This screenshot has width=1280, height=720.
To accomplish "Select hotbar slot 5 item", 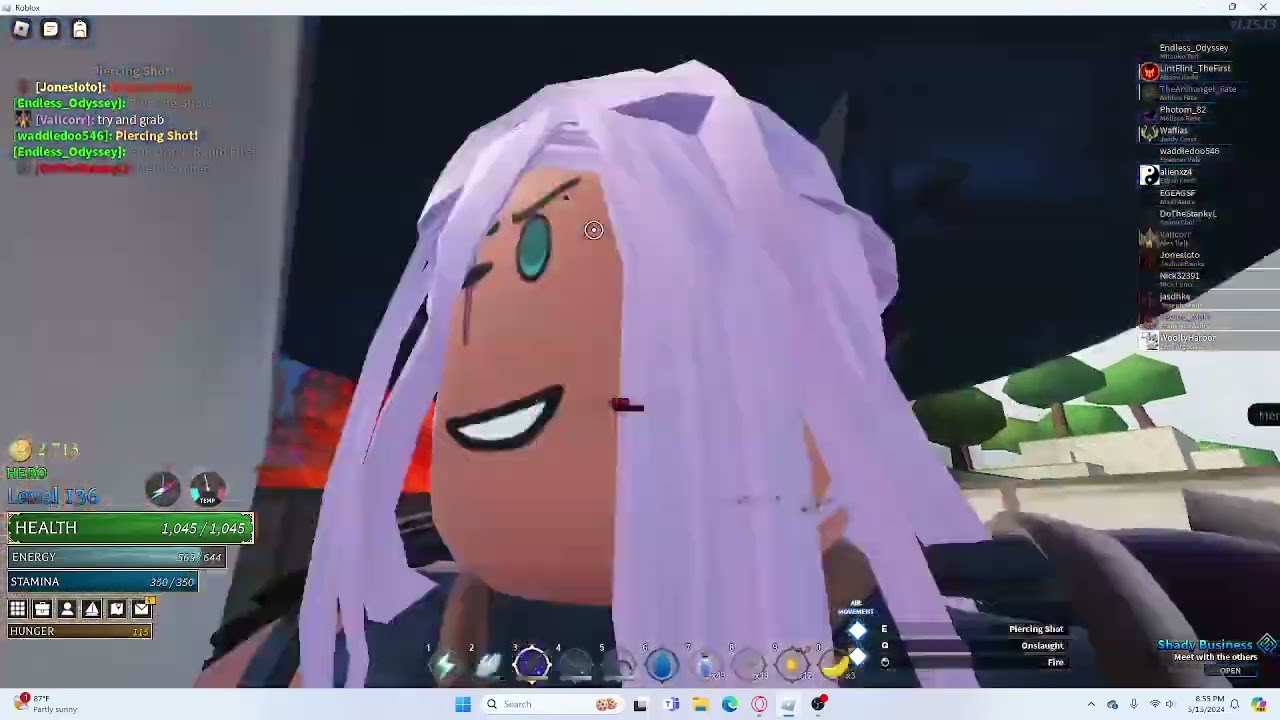I will pyautogui.click(x=619, y=663).
